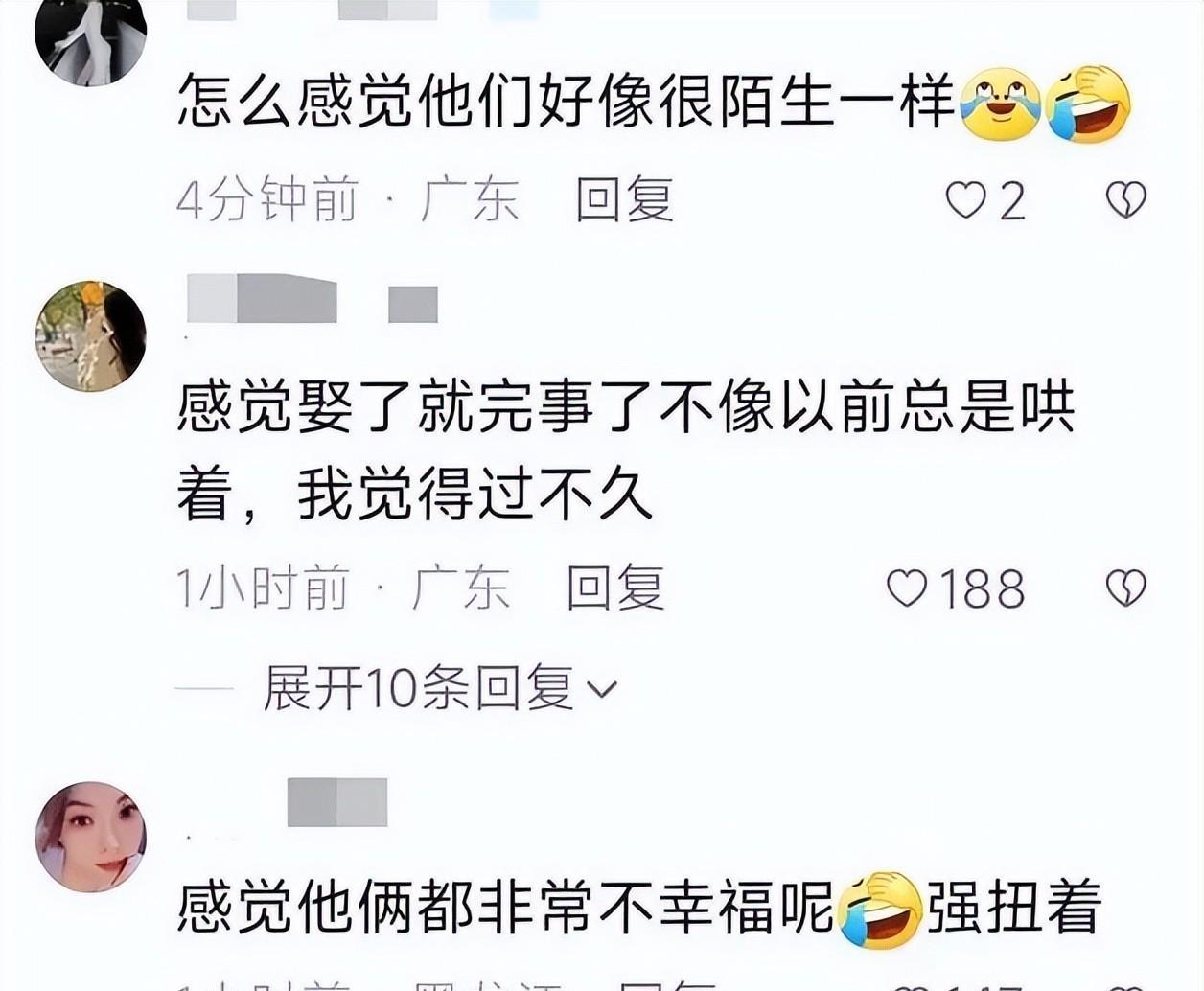Open the second commenter's outdoor avatar
The image size is (1204, 991).
(90, 335)
